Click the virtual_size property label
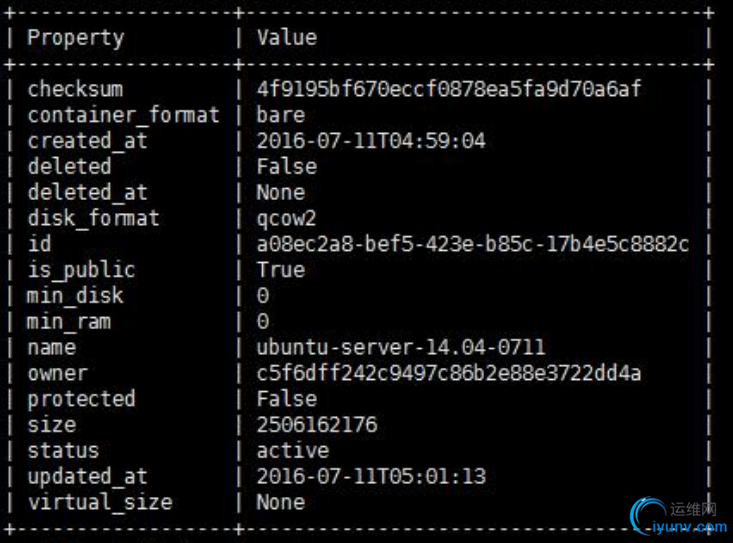Screen dimensions: 733x543 pyautogui.click(x=100, y=502)
